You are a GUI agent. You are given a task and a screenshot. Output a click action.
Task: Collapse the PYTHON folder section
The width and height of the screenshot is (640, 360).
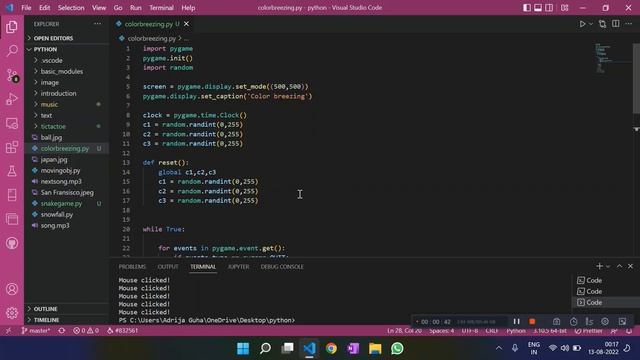pyautogui.click(x=67, y=49)
